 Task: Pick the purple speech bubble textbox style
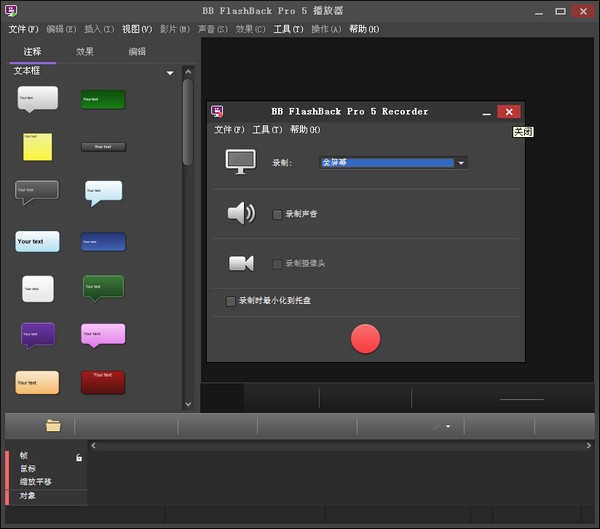[x=38, y=334]
